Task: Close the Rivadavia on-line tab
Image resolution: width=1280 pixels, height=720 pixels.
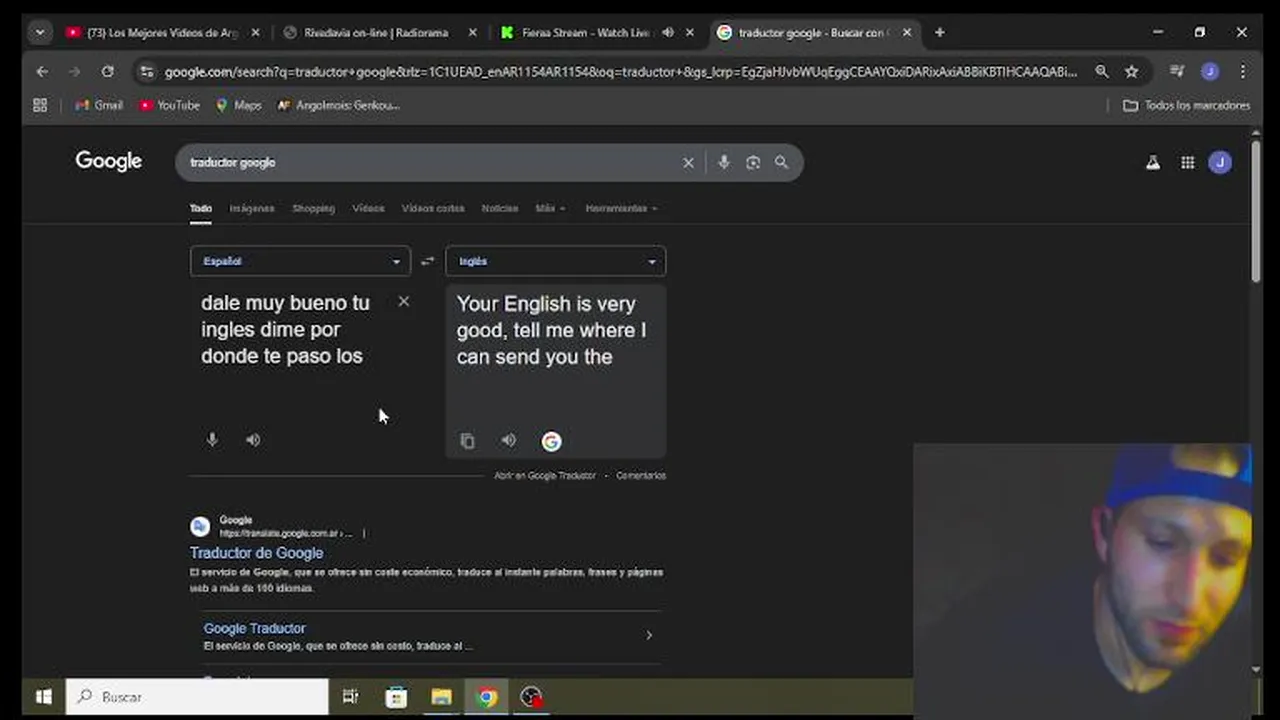Action: point(473,32)
